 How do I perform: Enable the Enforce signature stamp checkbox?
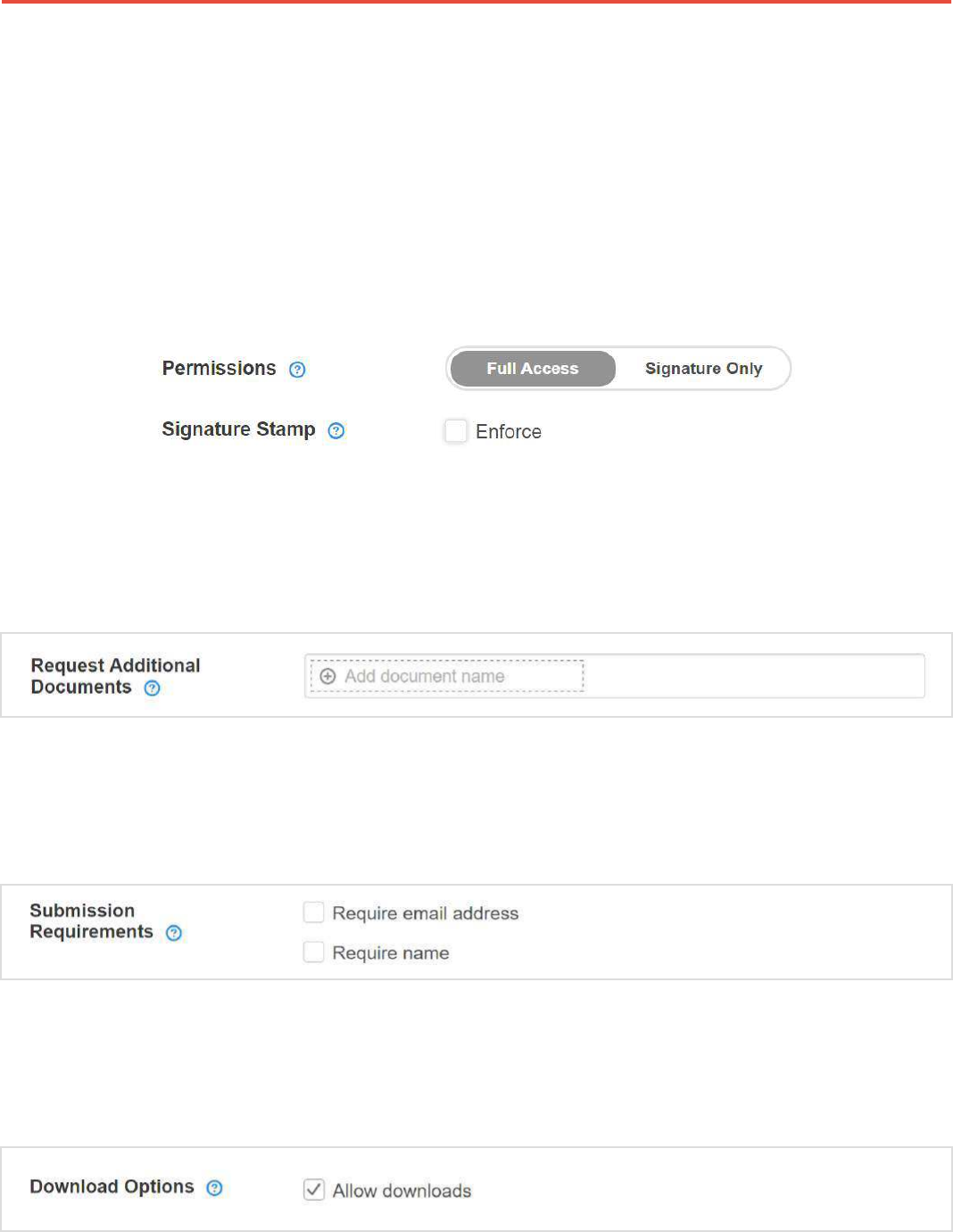(456, 431)
